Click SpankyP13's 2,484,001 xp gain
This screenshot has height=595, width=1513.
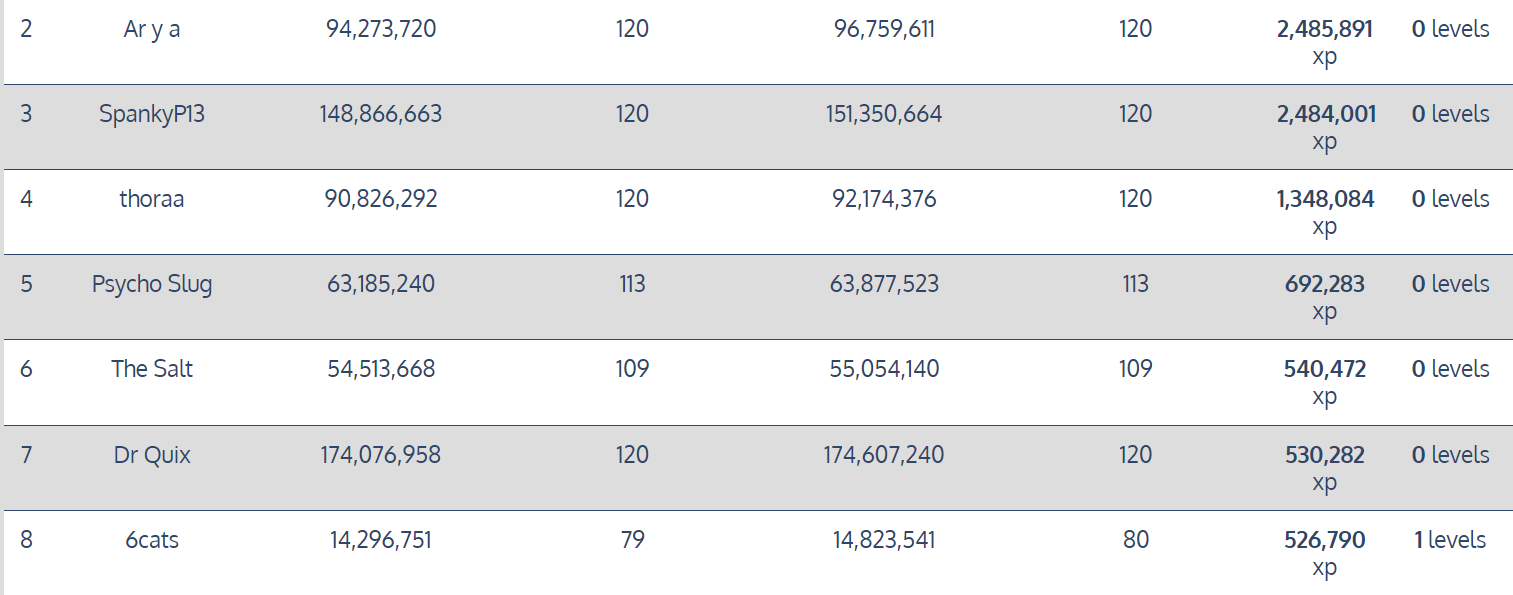coord(1325,115)
